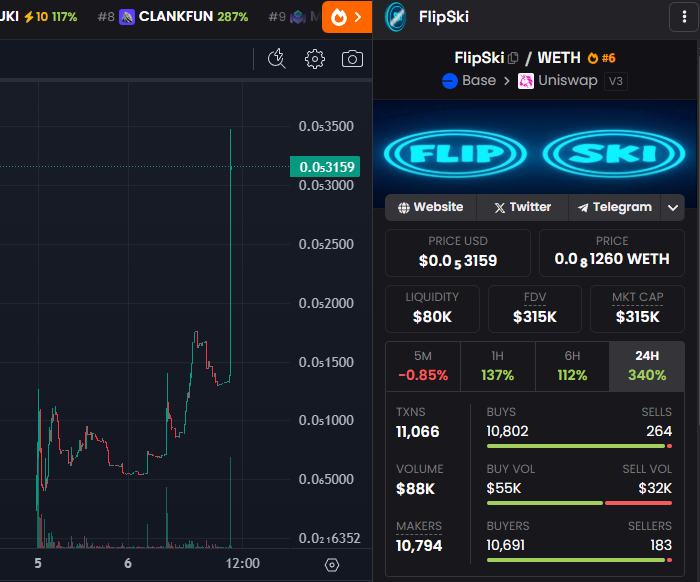Open the #8 CLANKFUN trending token
The height and width of the screenshot is (582, 700).
173,17
